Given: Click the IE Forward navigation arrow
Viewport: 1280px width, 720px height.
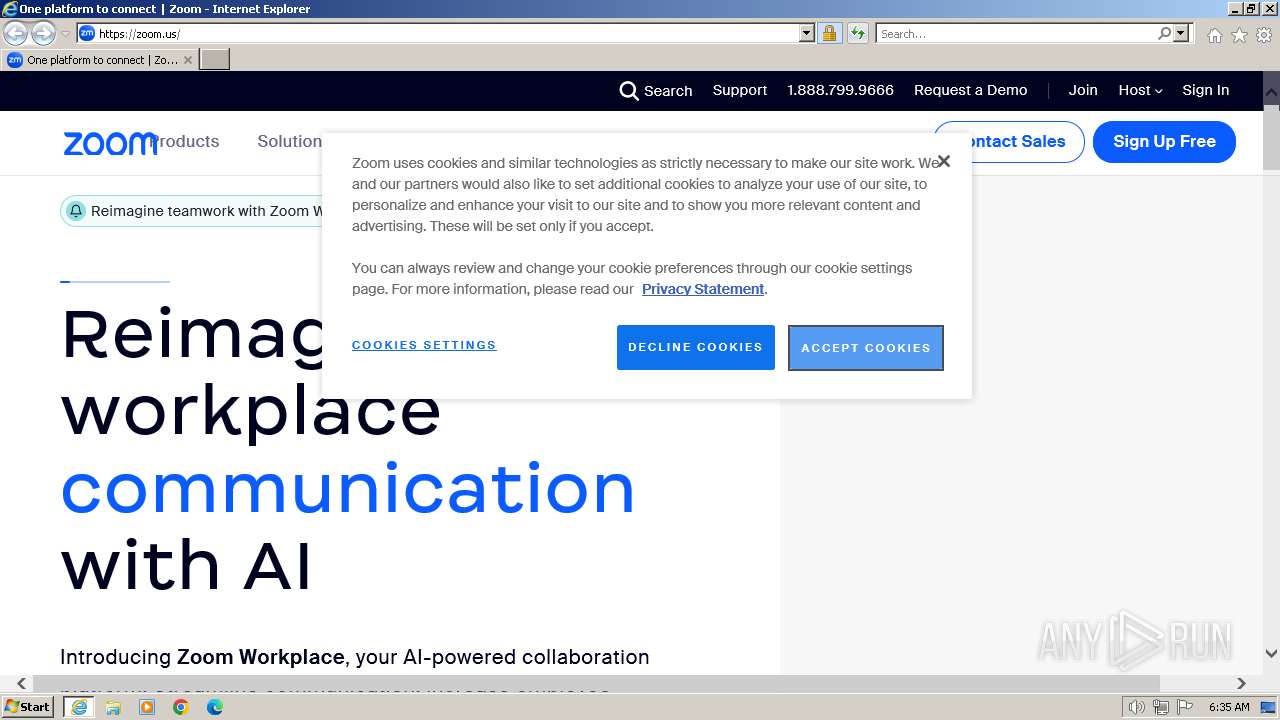Looking at the screenshot, I should tap(43, 33).
